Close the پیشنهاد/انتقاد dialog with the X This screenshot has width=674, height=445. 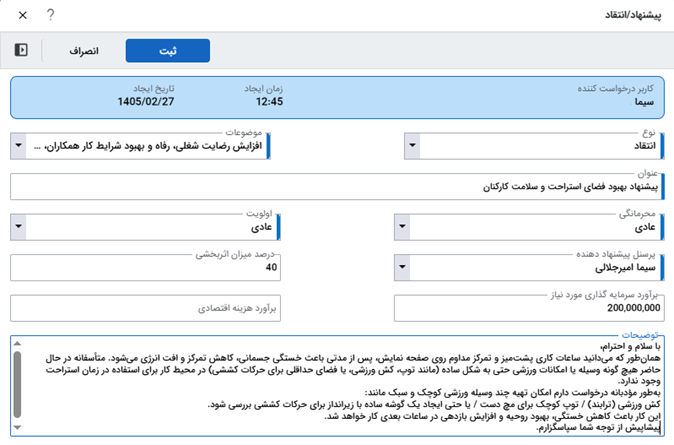[x=23, y=15]
